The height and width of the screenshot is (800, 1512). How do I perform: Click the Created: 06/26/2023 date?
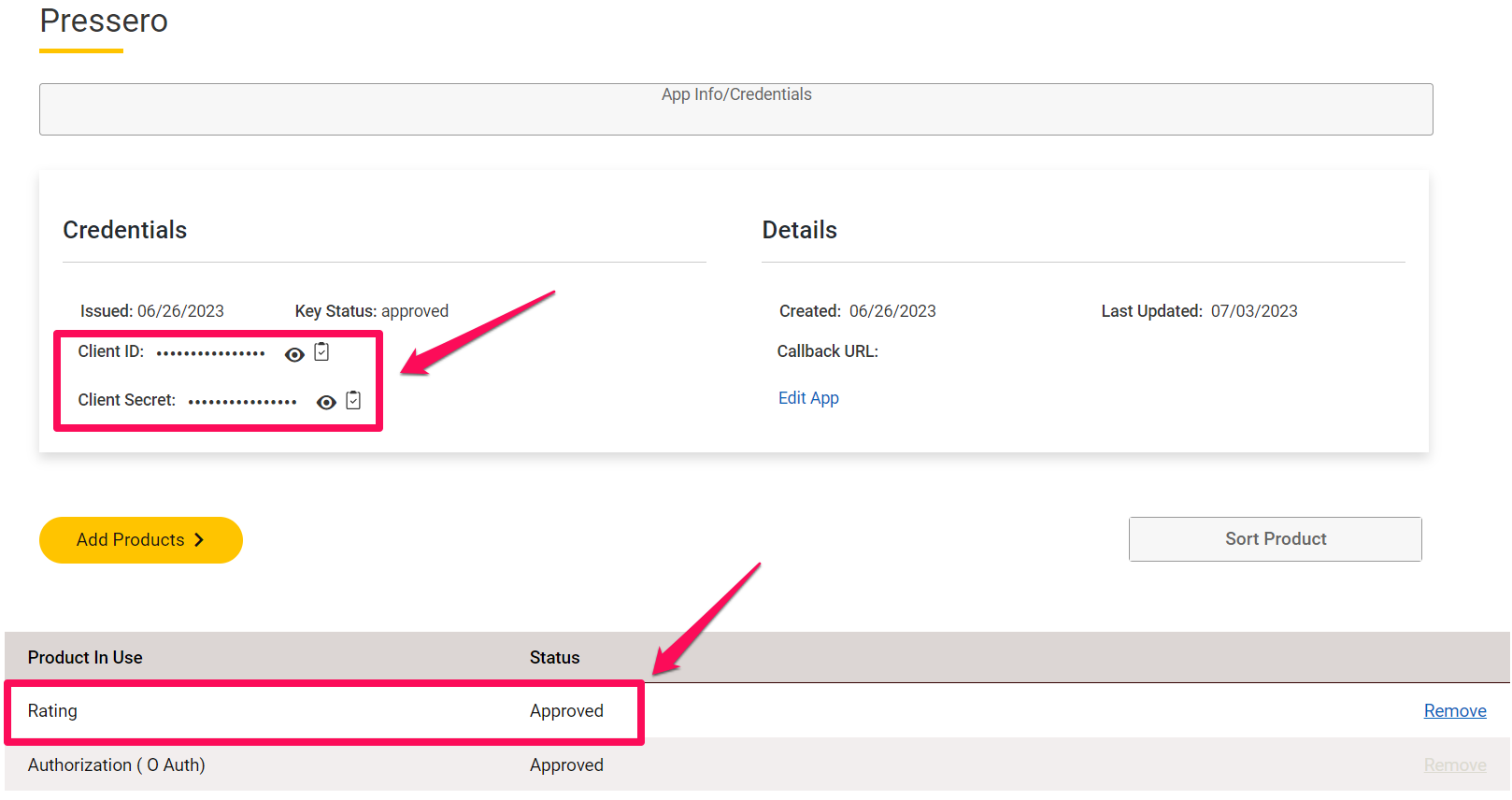click(x=858, y=311)
